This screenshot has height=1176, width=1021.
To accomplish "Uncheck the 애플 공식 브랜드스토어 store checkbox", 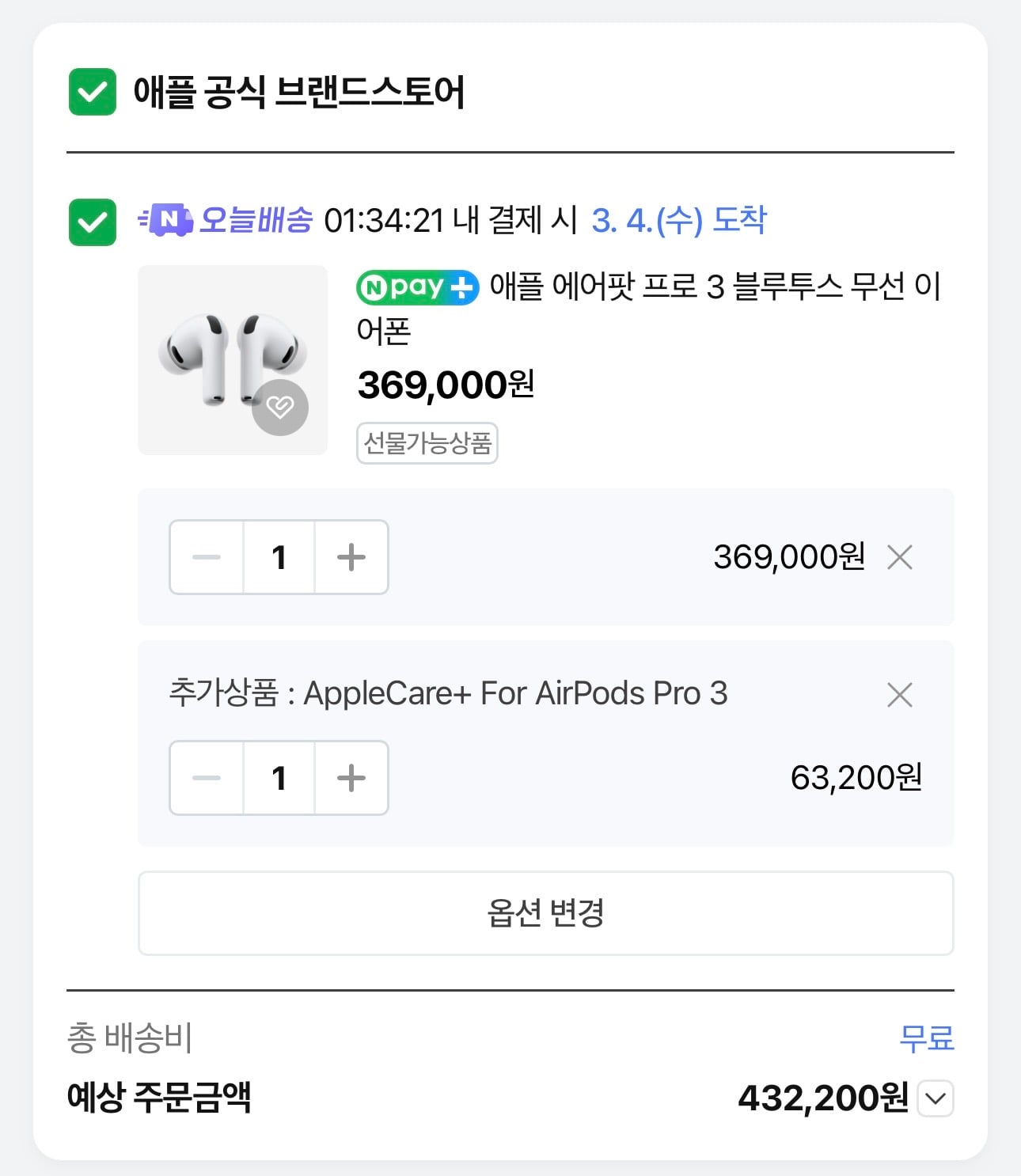I will click(93, 92).
